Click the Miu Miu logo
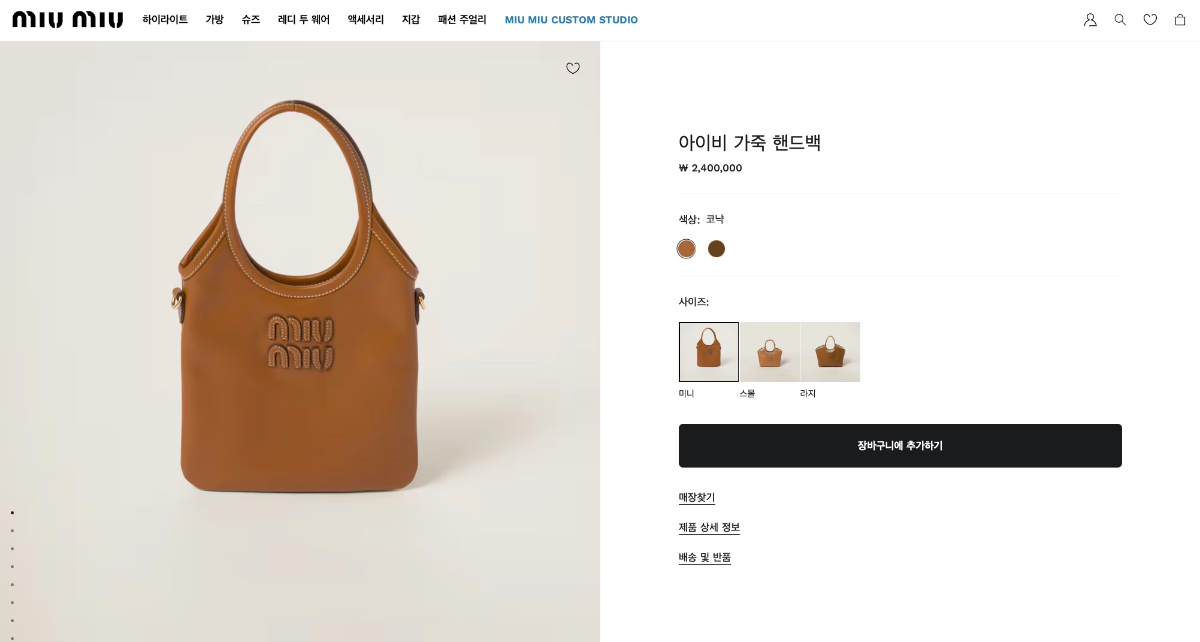The width and height of the screenshot is (1200, 642). (x=68, y=20)
